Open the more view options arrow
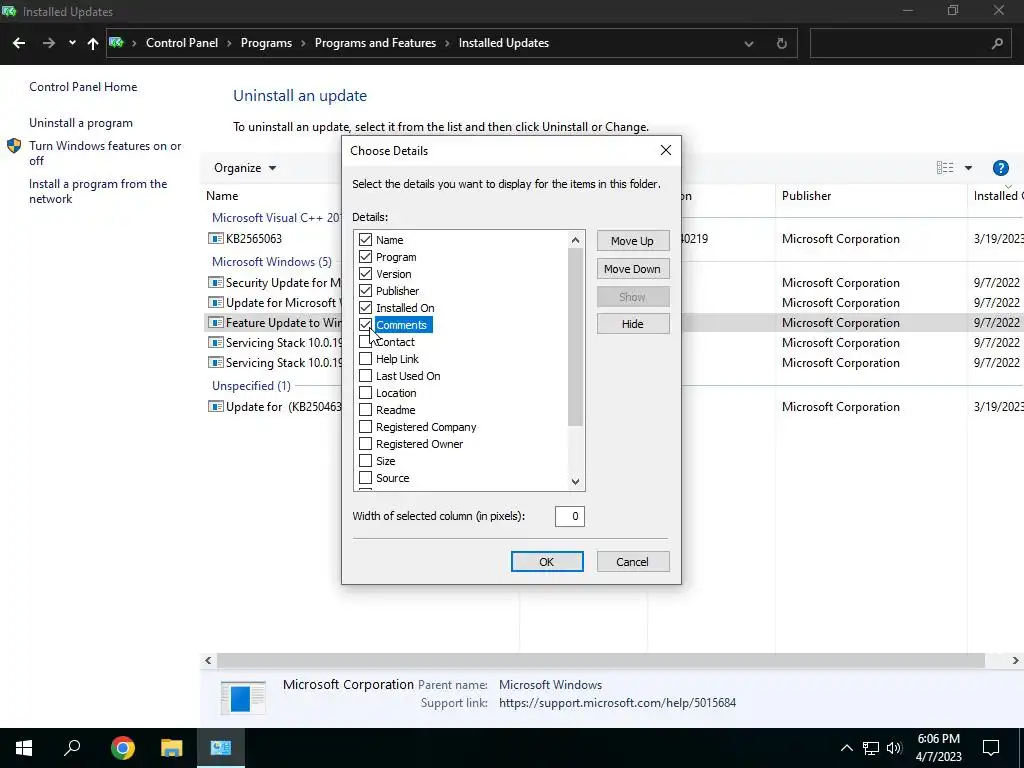Viewport: 1024px width, 768px height. point(968,168)
